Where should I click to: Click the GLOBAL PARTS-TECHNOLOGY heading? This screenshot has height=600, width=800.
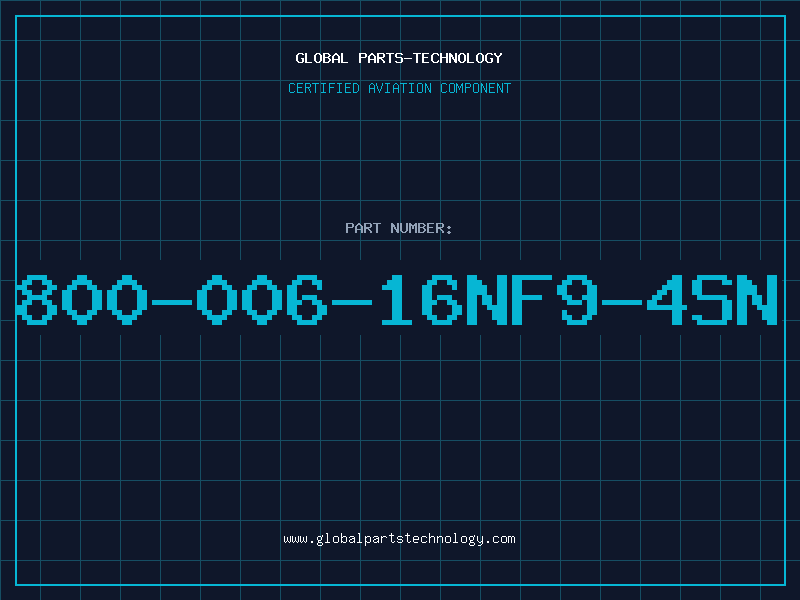(x=399, y=58)
